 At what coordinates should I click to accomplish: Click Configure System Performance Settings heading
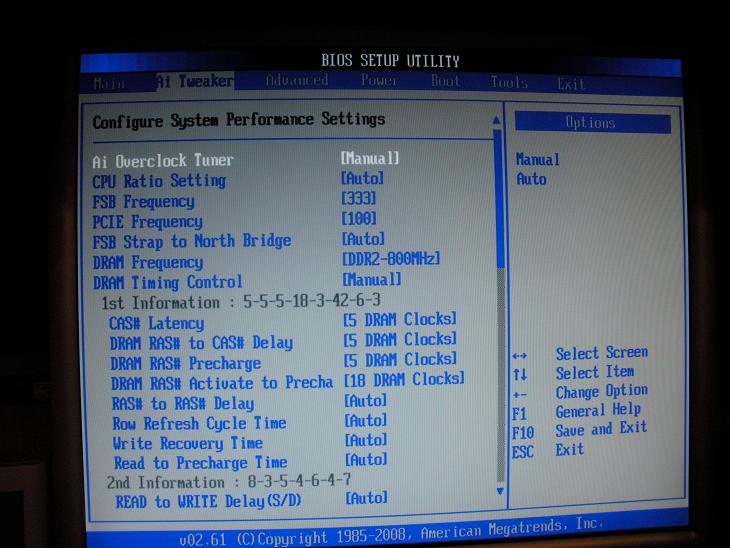pos(238,121)
